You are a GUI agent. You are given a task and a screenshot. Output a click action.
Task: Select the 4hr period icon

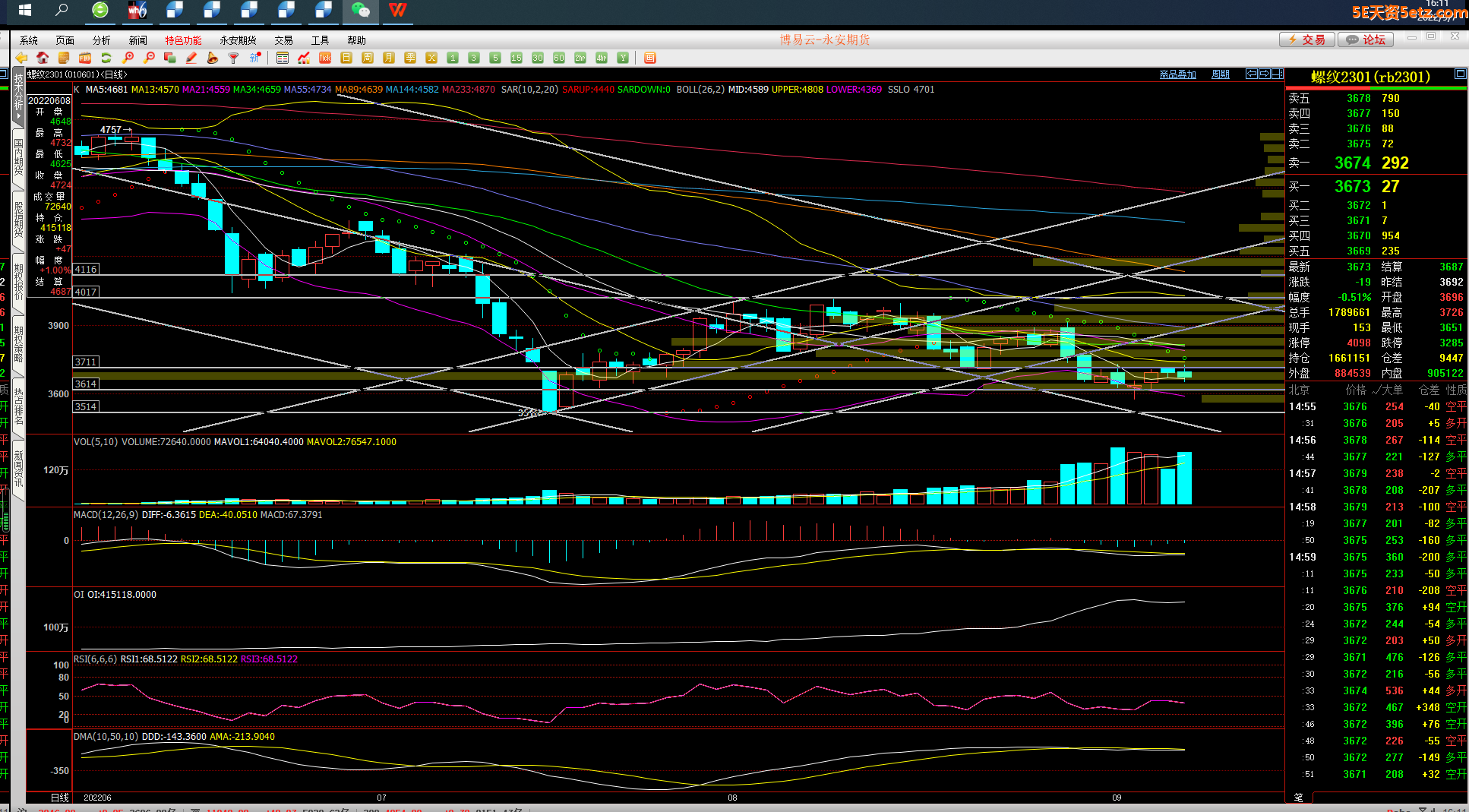coord(602,58)
